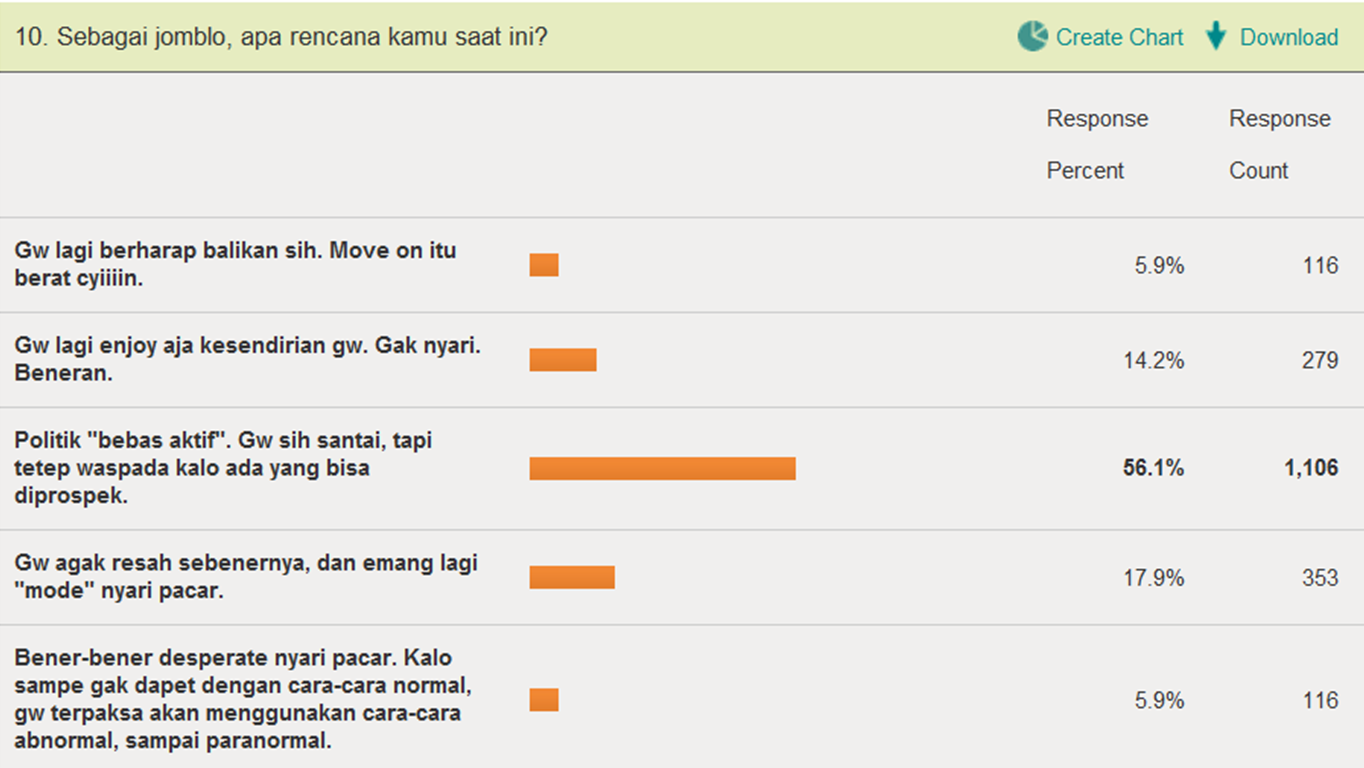Click the Create Chart pie icon
This screenshot has width=1364, height=768.
(x=1032, y=37)
